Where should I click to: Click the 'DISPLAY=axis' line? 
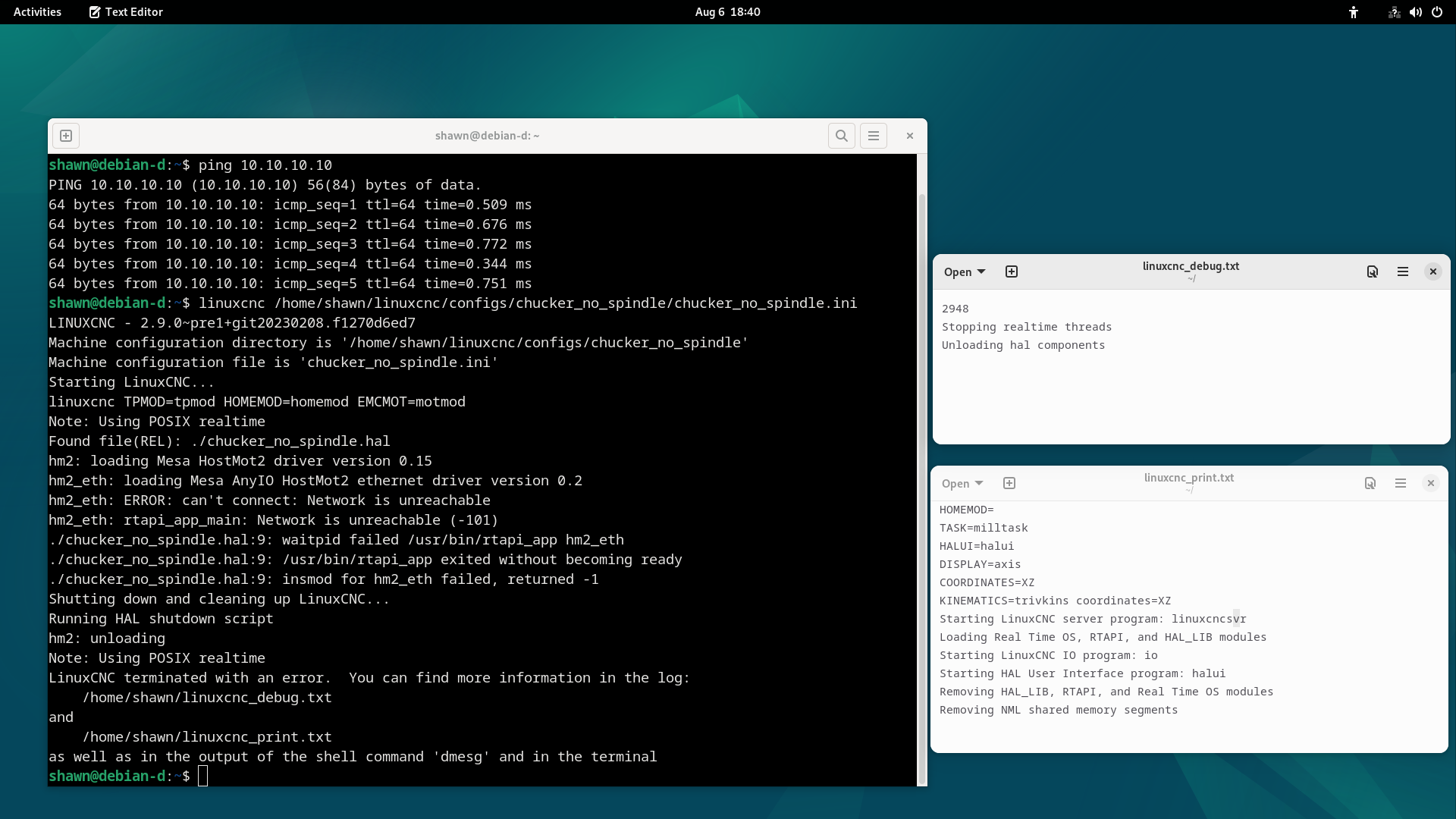tap(980, 564)
